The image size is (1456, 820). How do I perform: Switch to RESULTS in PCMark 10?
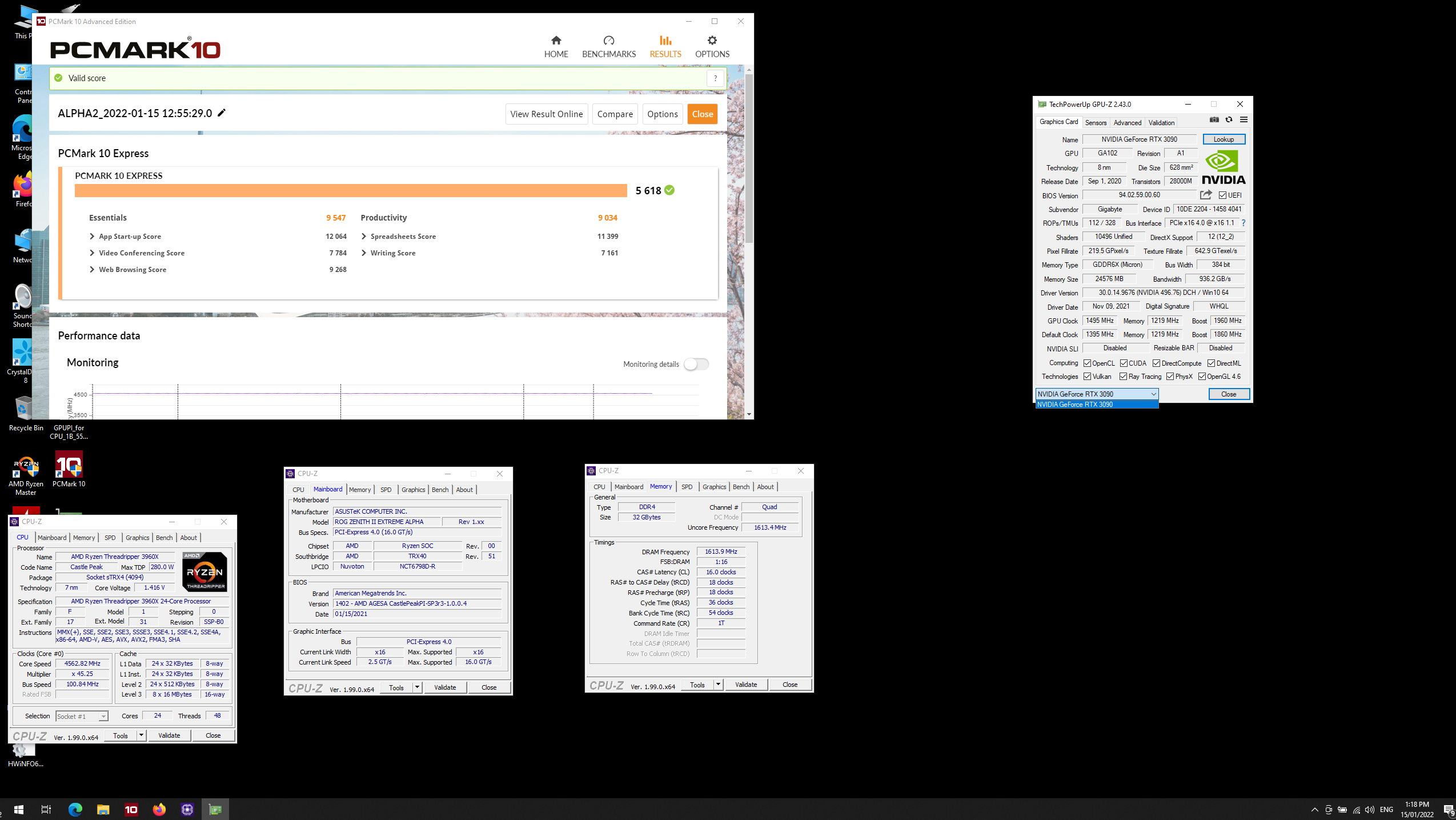coord(665,46)
